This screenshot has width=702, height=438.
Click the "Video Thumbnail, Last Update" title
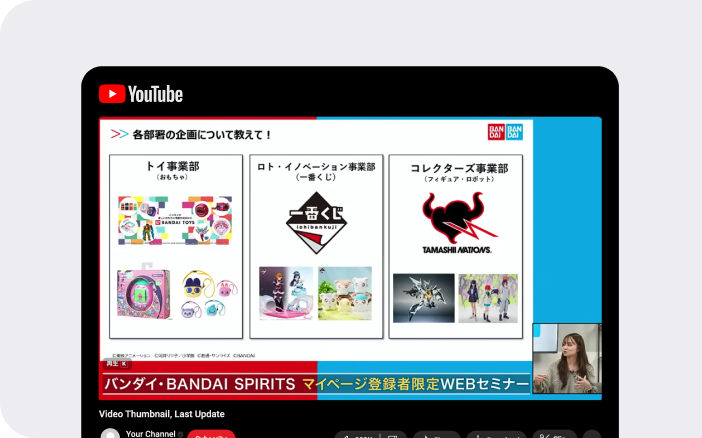tap(162, 414)
